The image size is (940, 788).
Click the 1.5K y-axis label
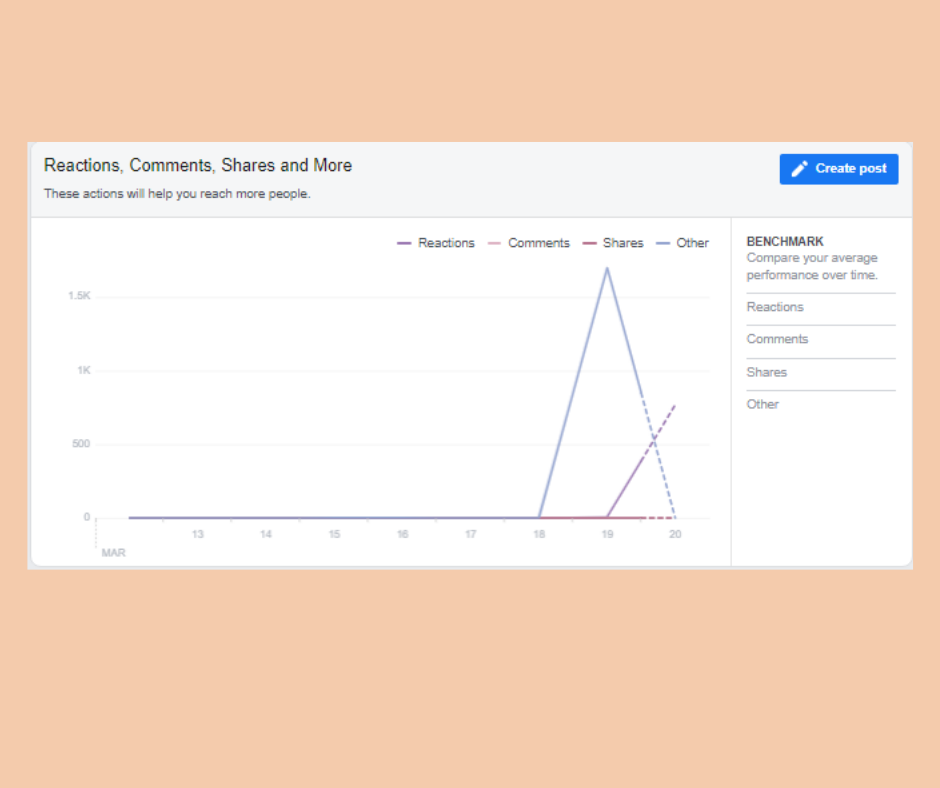coord(79,296)
